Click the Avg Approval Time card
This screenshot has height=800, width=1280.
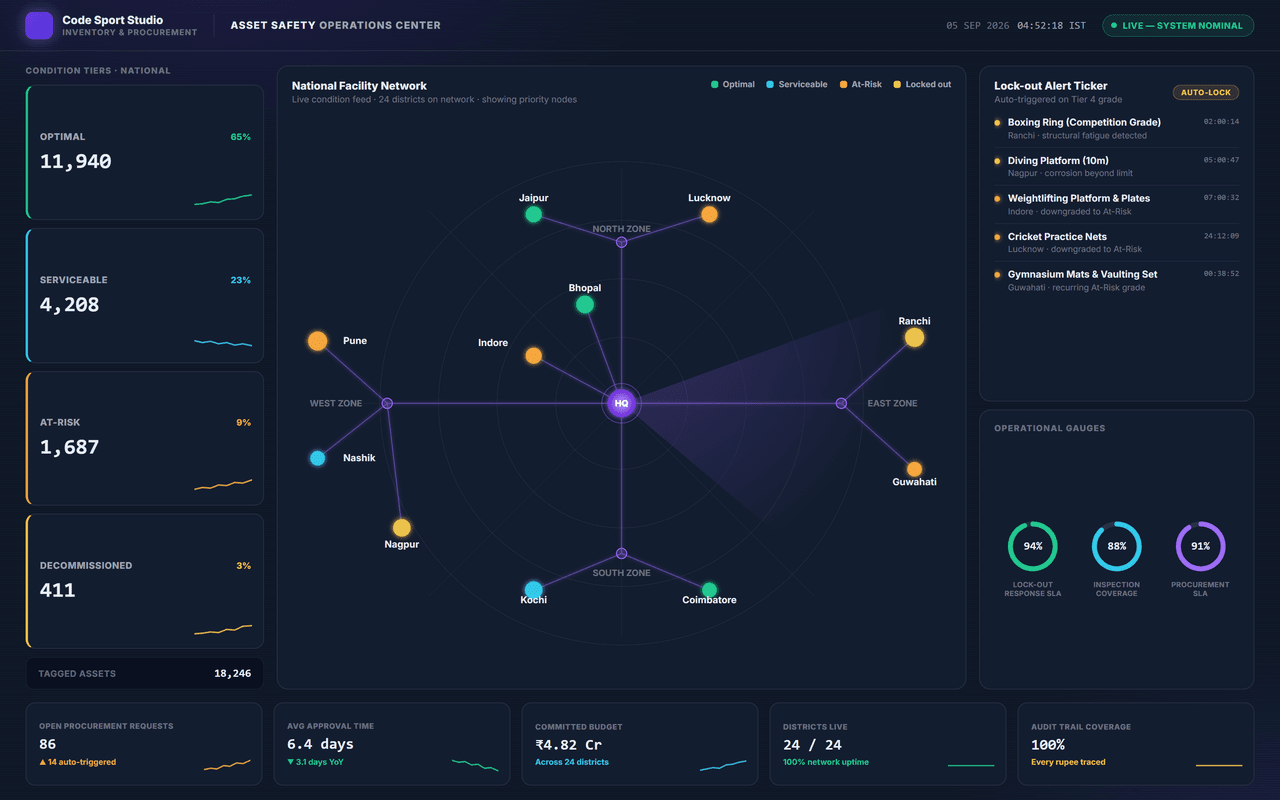(x=392, y=744)
